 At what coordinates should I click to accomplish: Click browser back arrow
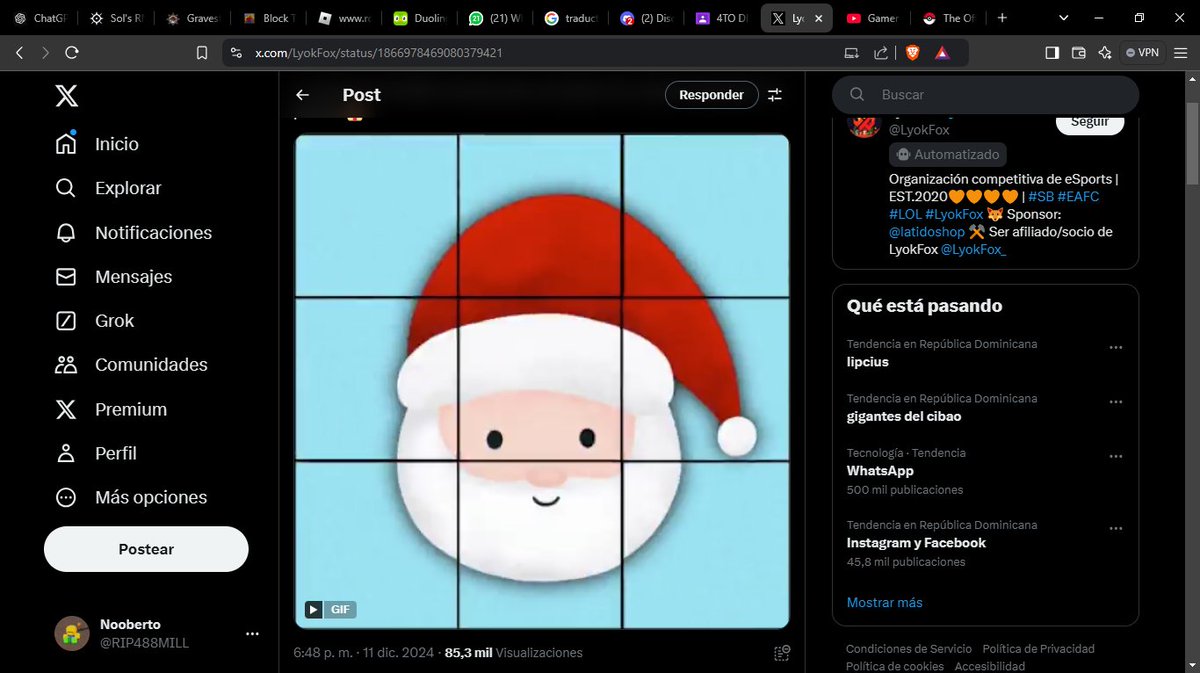coord(20,53)
